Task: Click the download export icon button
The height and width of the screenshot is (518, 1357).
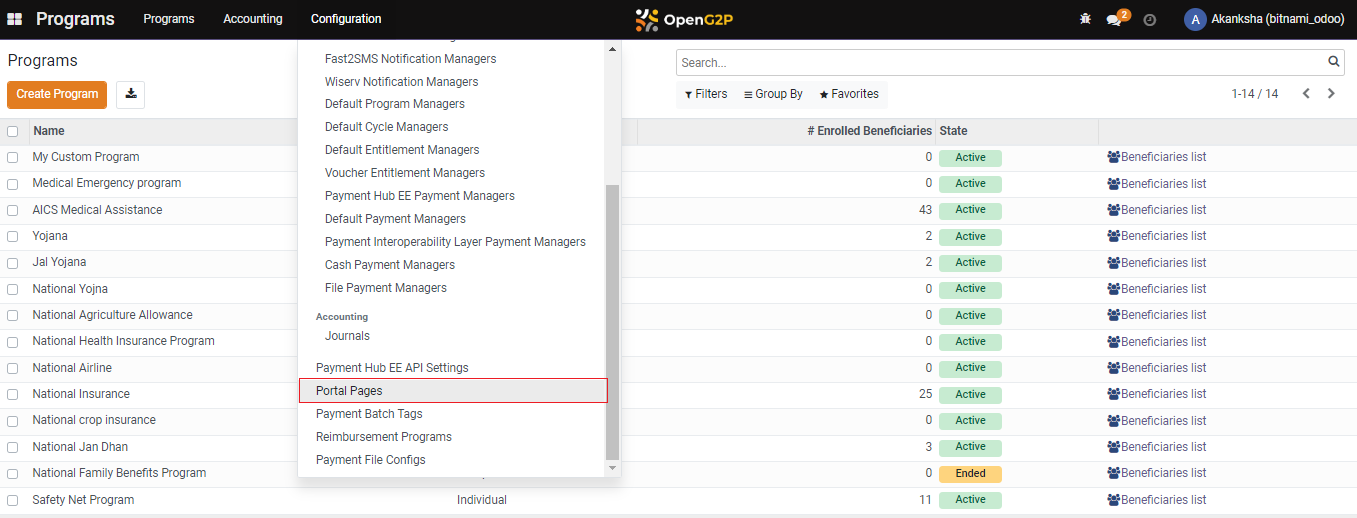Action: [131, 94]
